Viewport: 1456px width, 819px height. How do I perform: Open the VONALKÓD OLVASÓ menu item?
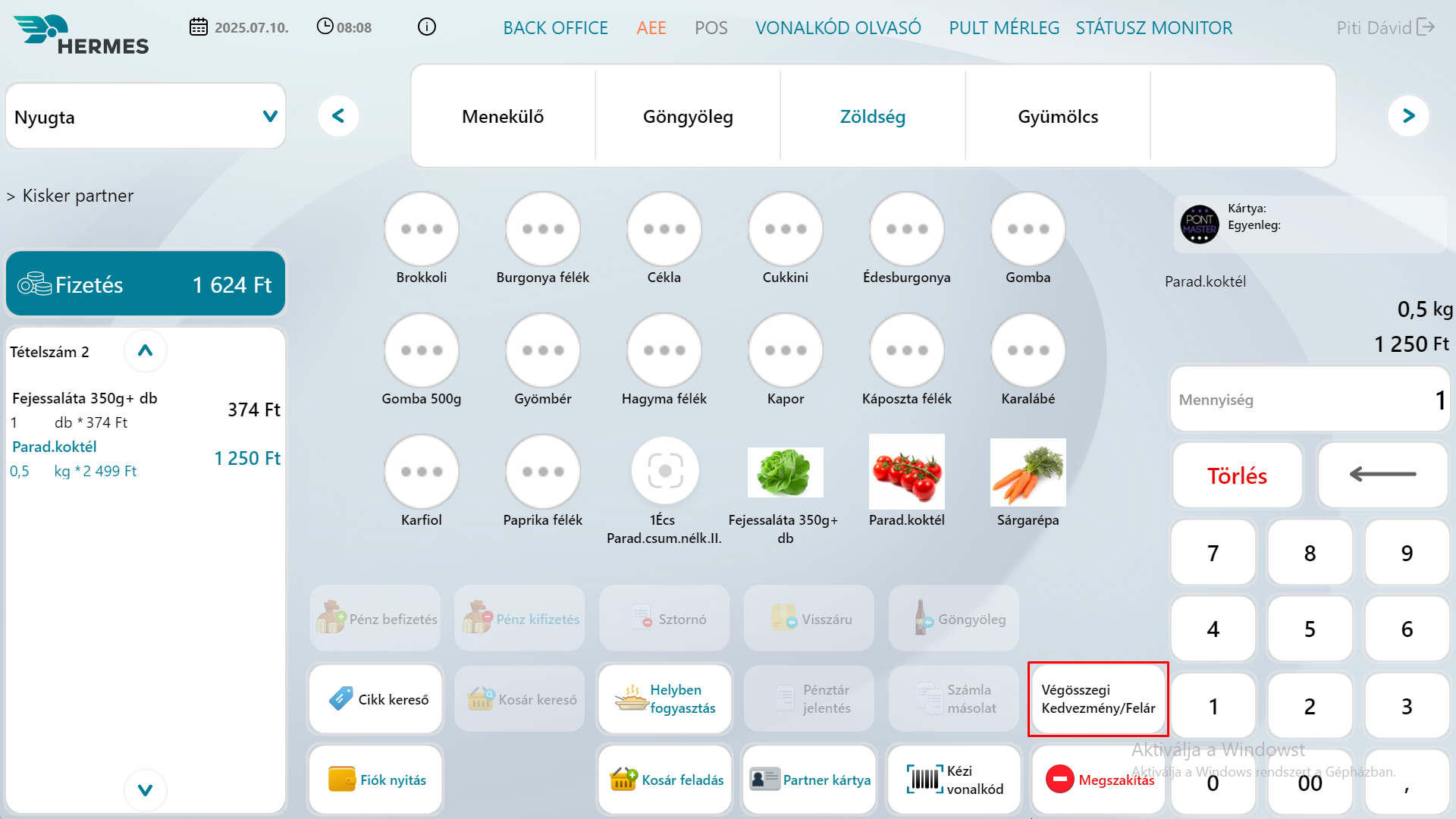click(838, 28)
